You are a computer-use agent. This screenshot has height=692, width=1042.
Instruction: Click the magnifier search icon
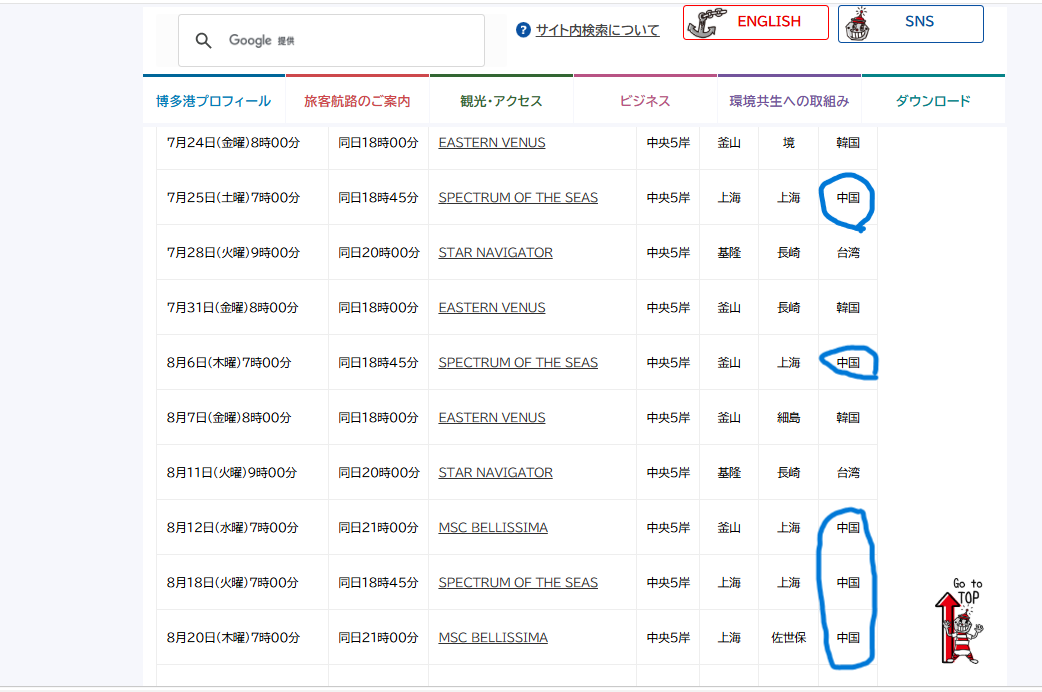pos(203,41)
